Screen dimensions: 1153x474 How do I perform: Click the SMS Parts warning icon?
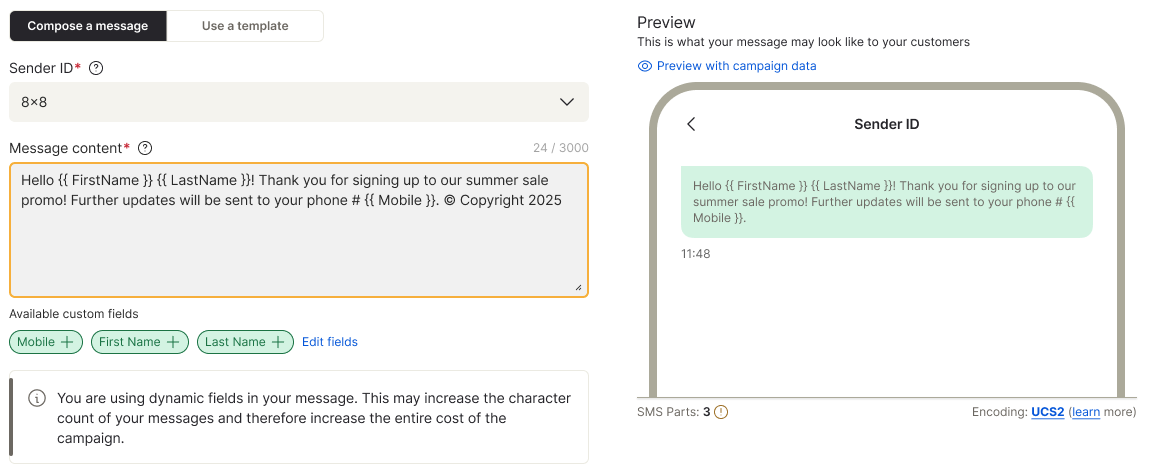tap(721, 412)
